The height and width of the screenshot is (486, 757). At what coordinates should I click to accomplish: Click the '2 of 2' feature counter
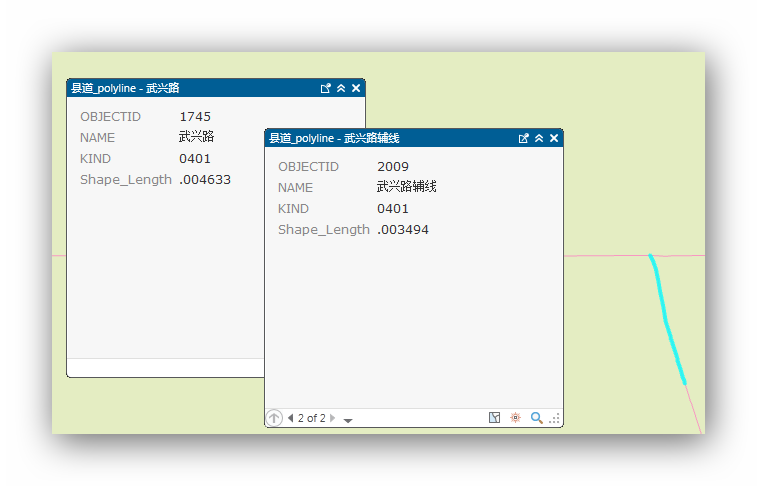click(x=311, y=418)
